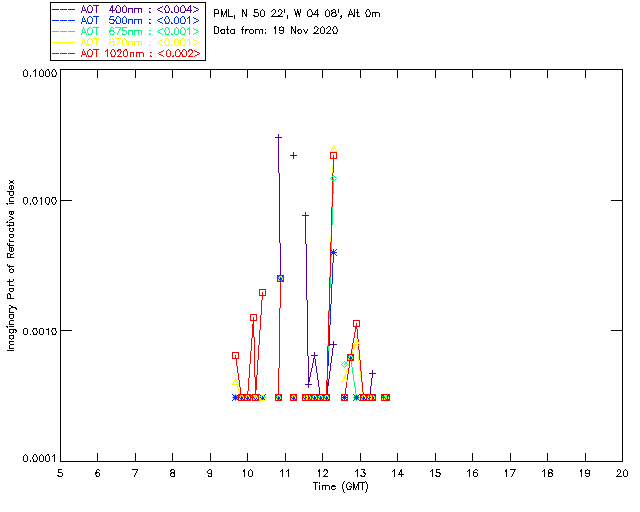640x512 pixels.
Task: Click the x-axis tick label 20
Action: pyautogui.click(x=622, y=473)
